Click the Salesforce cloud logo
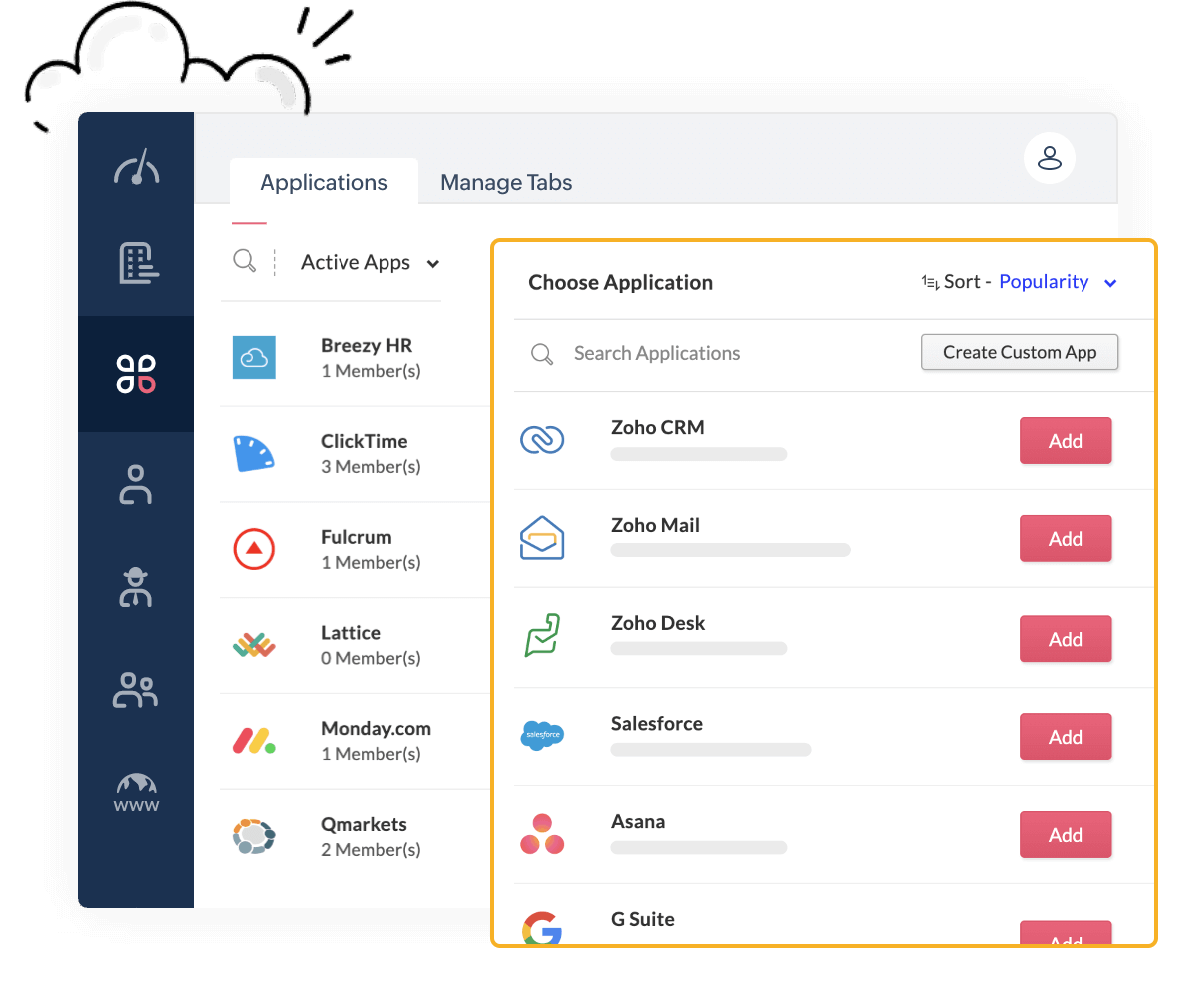The height and width of the screenshot is (986, 1196). 542,735
